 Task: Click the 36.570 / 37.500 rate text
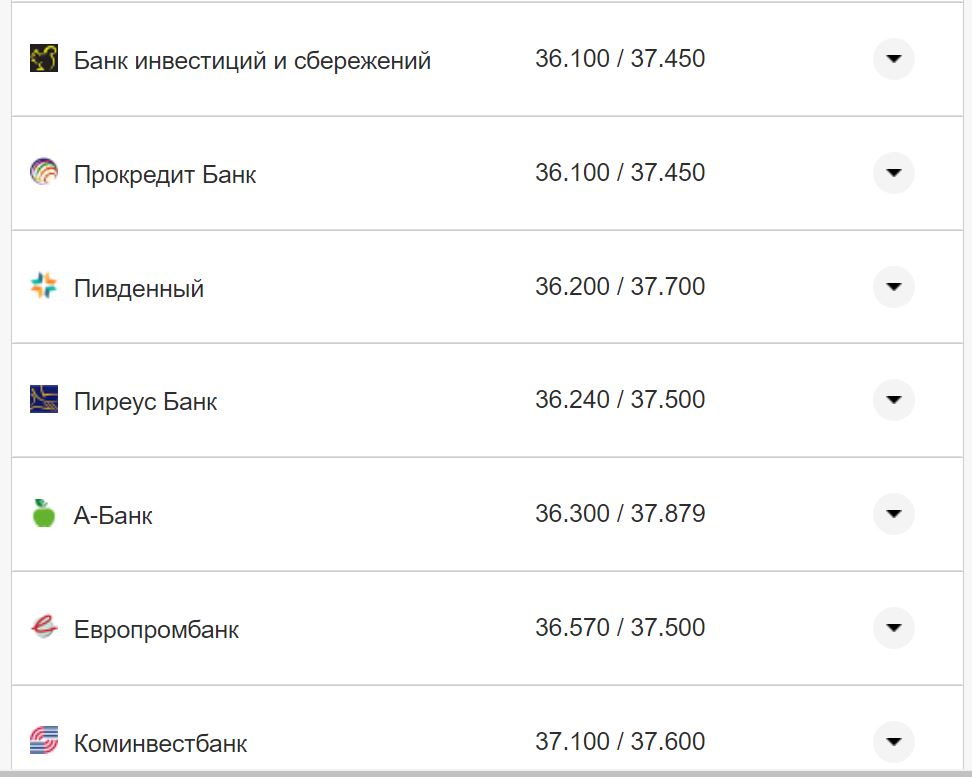point(621,627)
